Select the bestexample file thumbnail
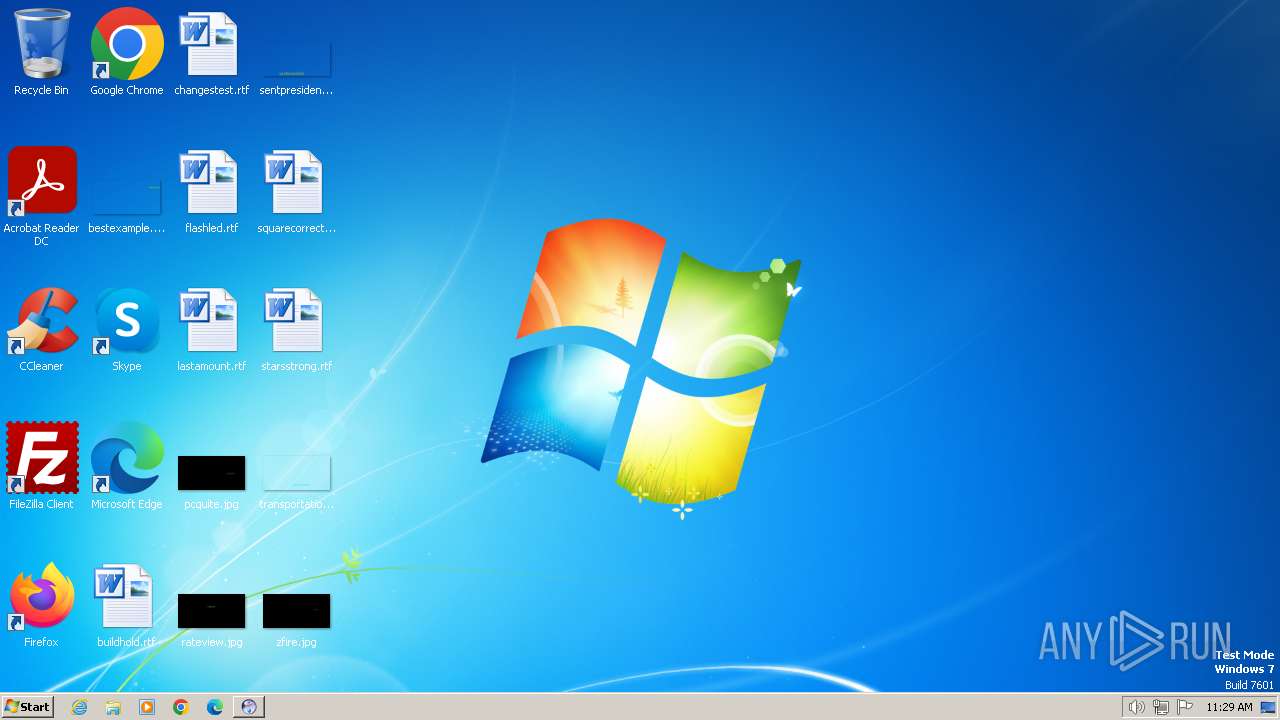Screen dimensions: 1280x720 127,198
